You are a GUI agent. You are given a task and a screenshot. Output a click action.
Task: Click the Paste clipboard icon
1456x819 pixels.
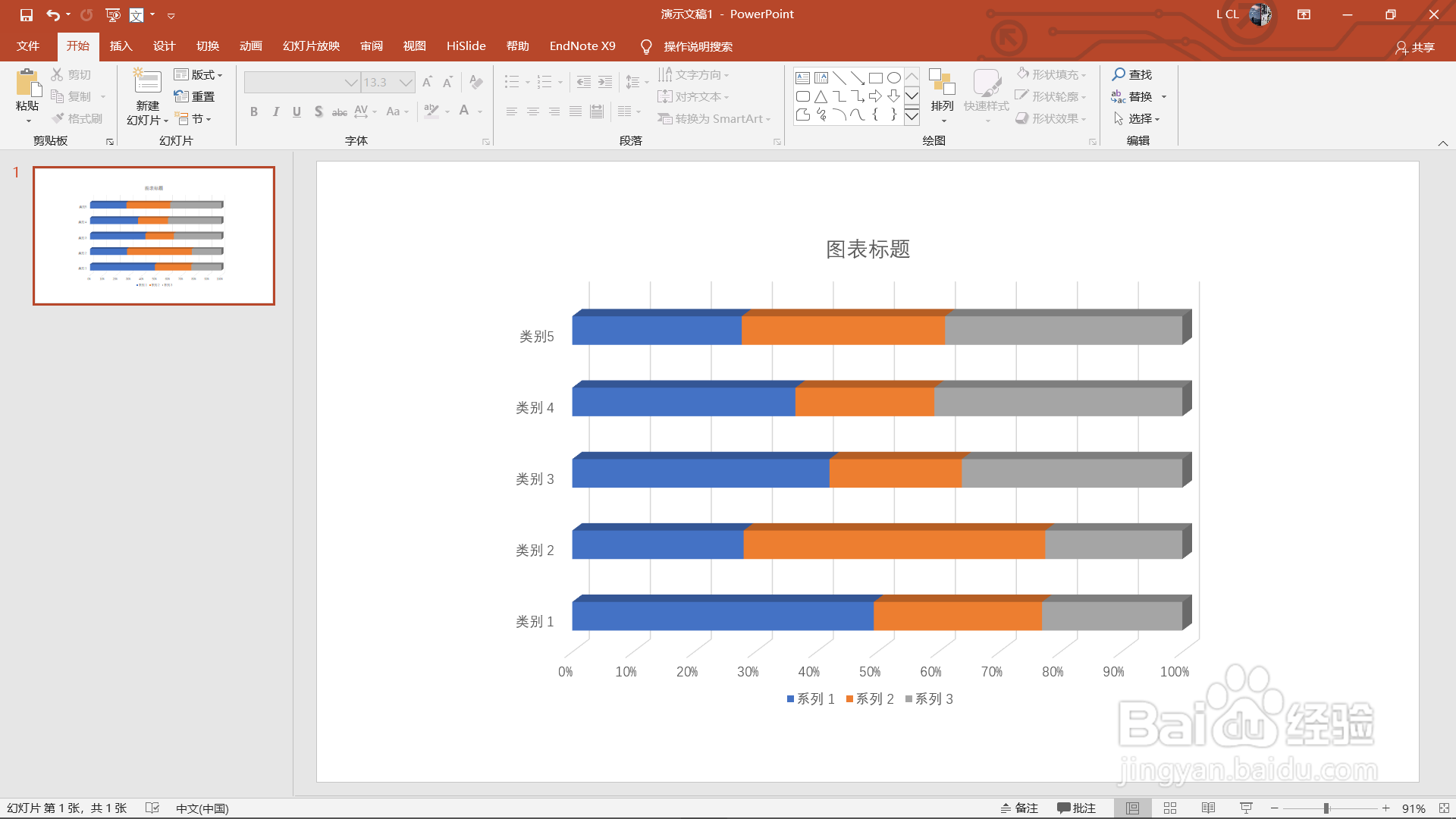coord(27,83)
